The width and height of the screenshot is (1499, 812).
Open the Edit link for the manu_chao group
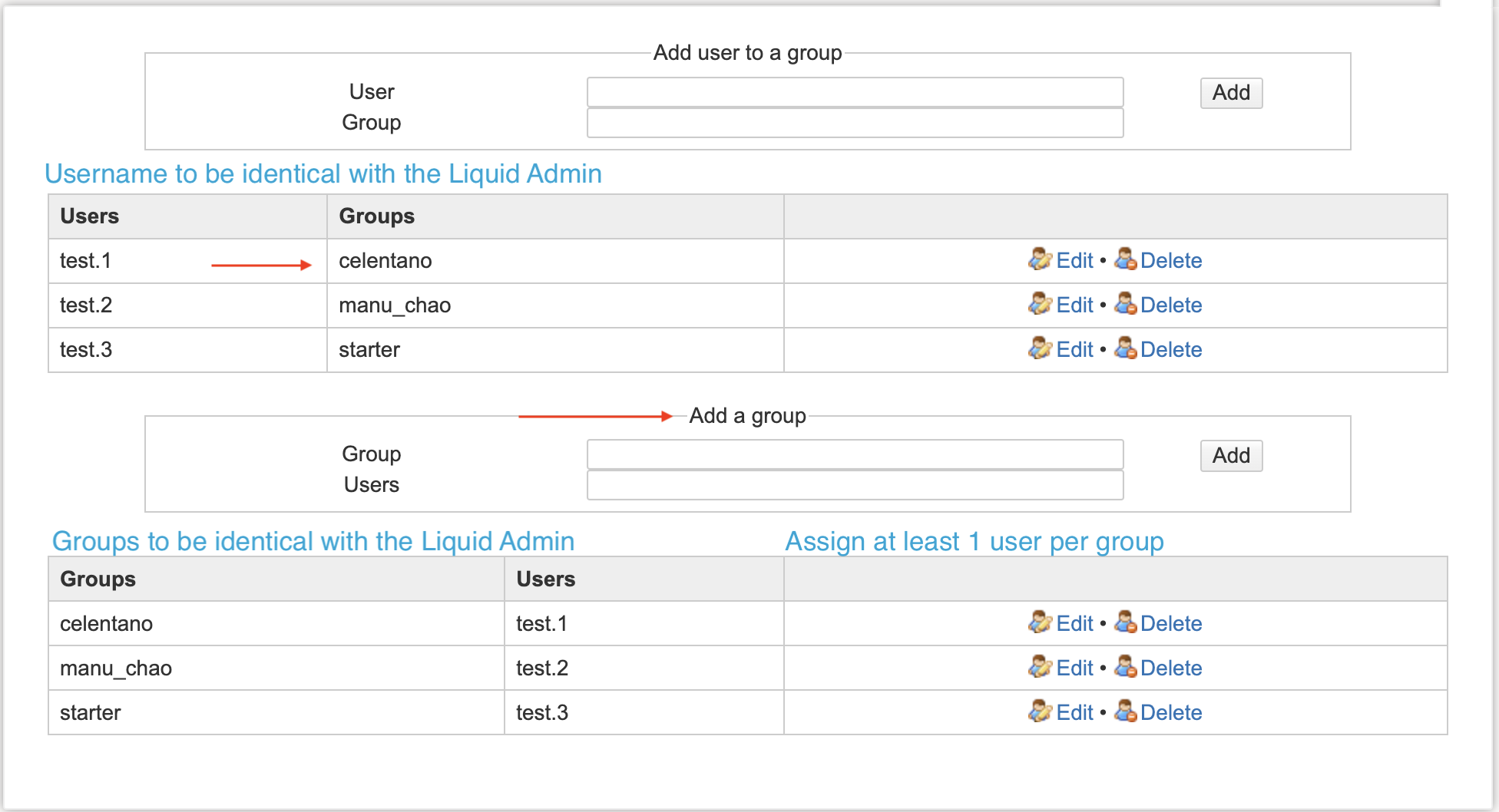[1074, 668]
